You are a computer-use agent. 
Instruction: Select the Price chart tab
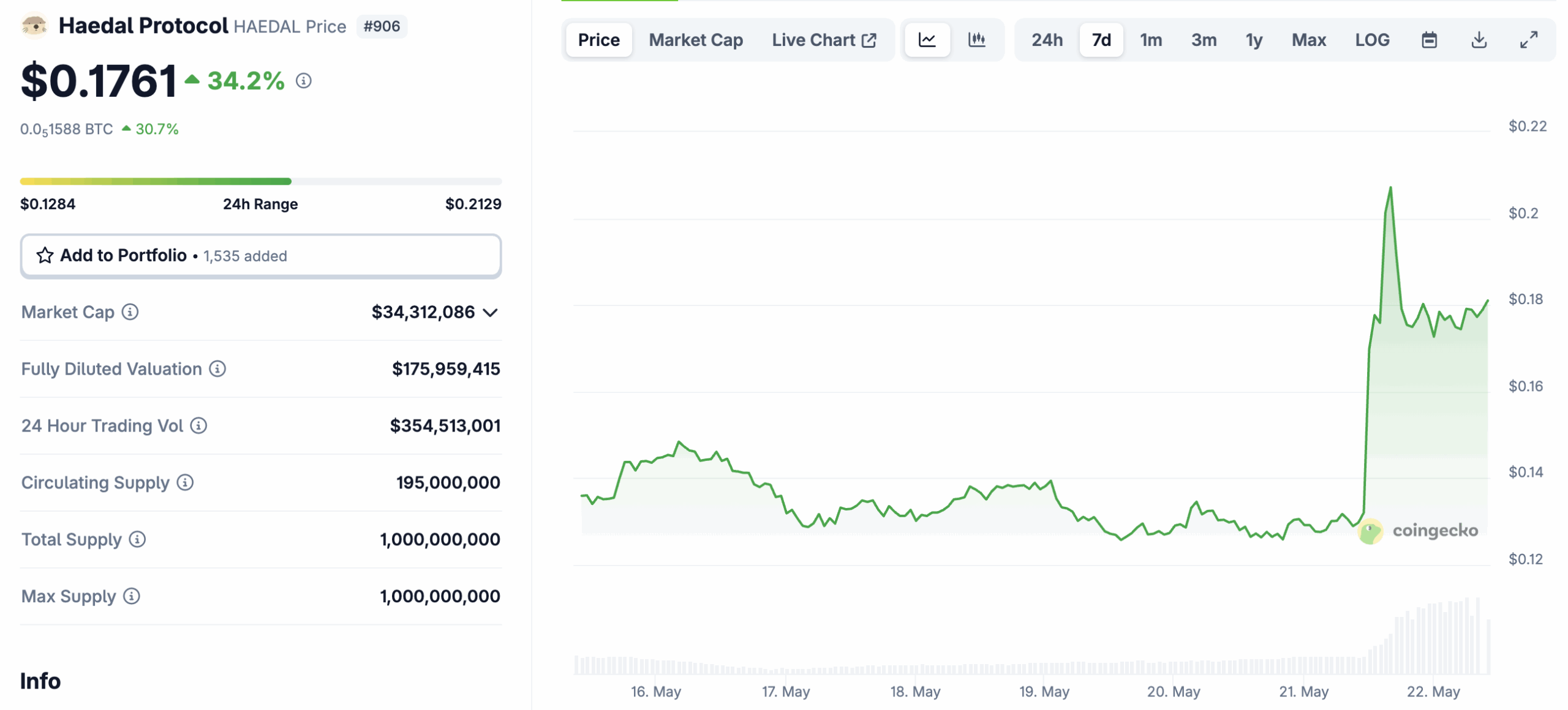599,40
